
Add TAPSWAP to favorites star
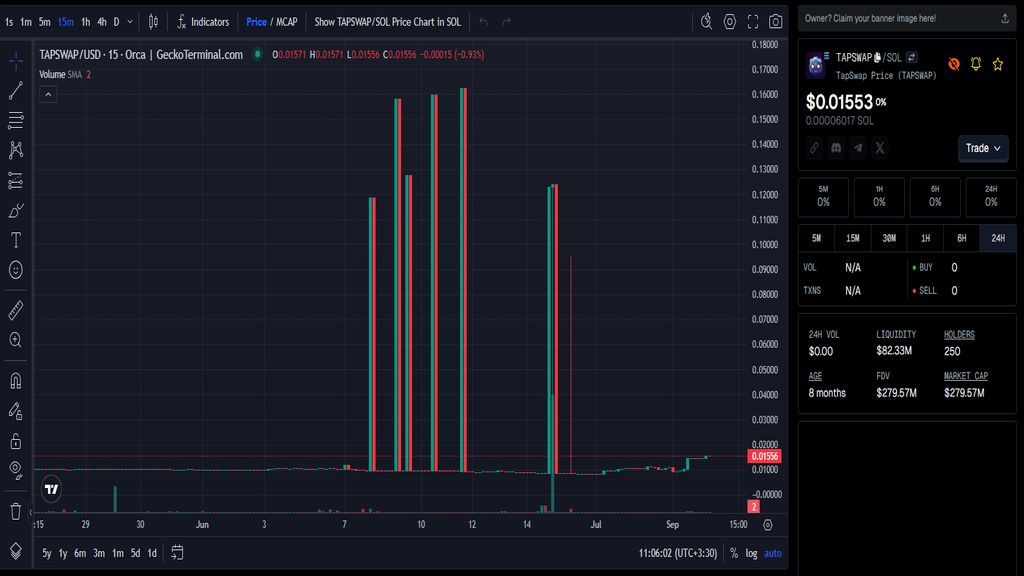(998, 63)
